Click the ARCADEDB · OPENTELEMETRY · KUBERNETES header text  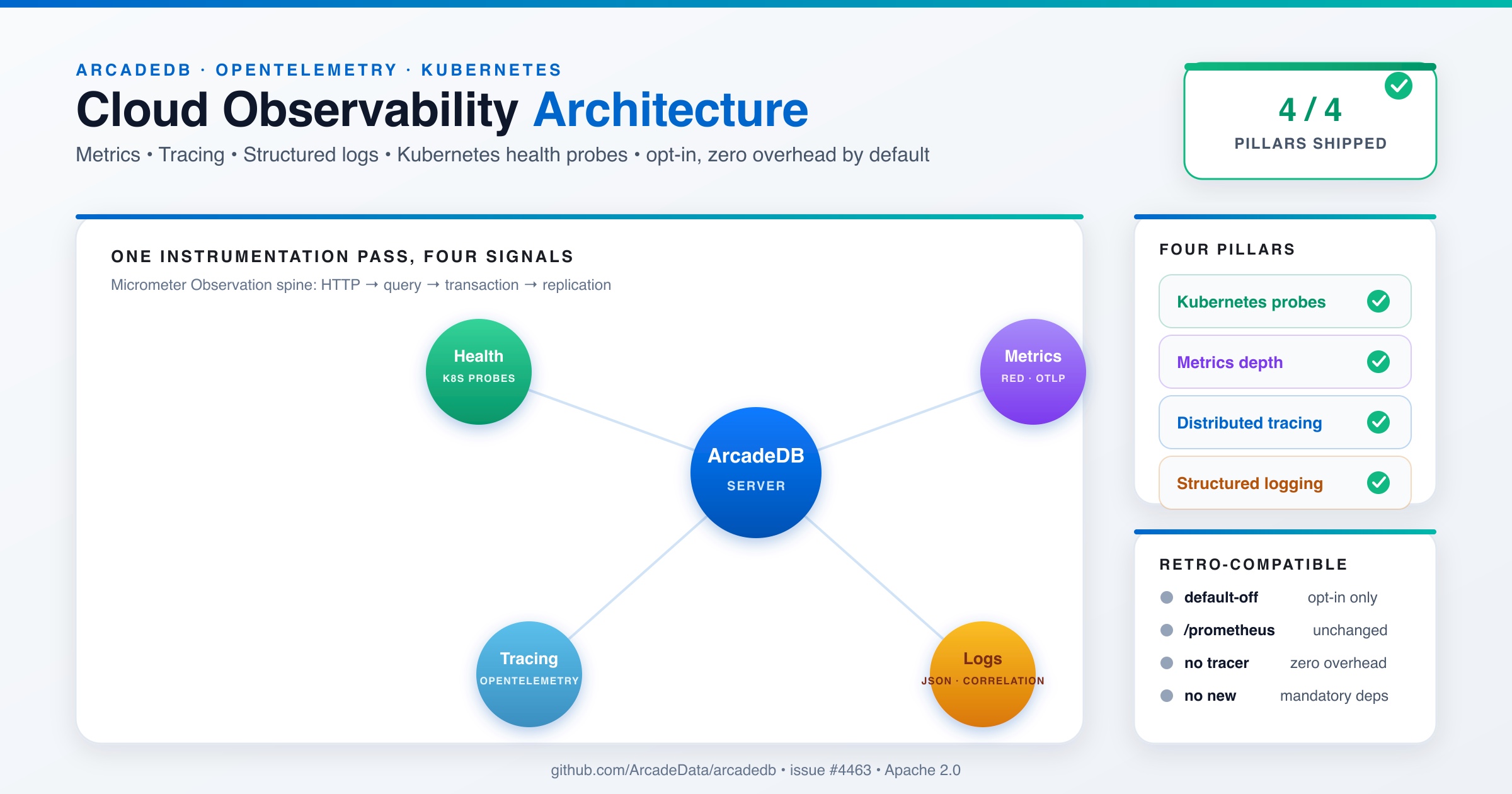click(x=319, y=70)
